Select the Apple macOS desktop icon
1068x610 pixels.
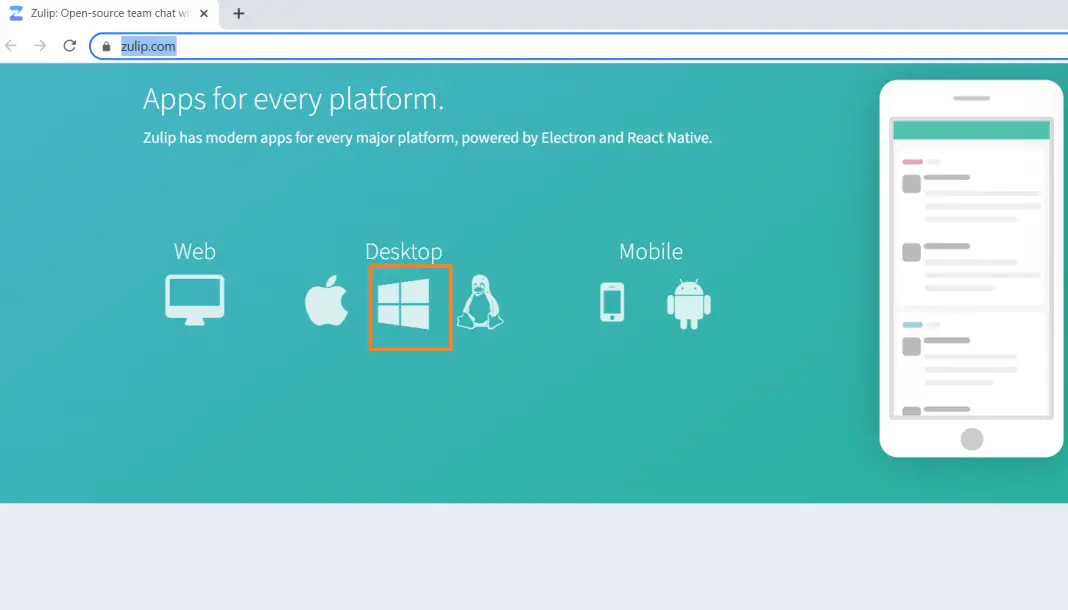coord(327,300)
